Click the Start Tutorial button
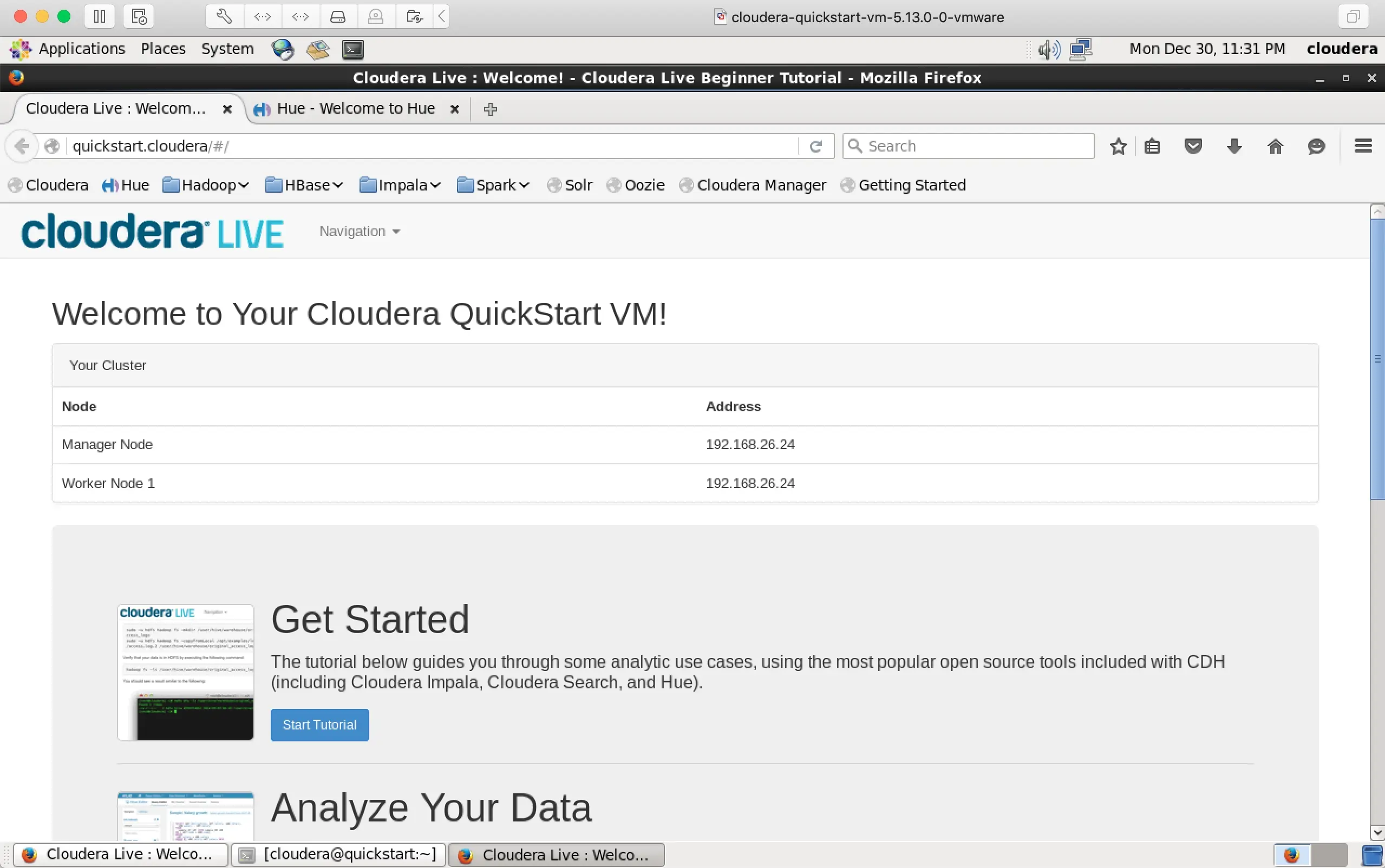1385x868 pixels. 319,725
